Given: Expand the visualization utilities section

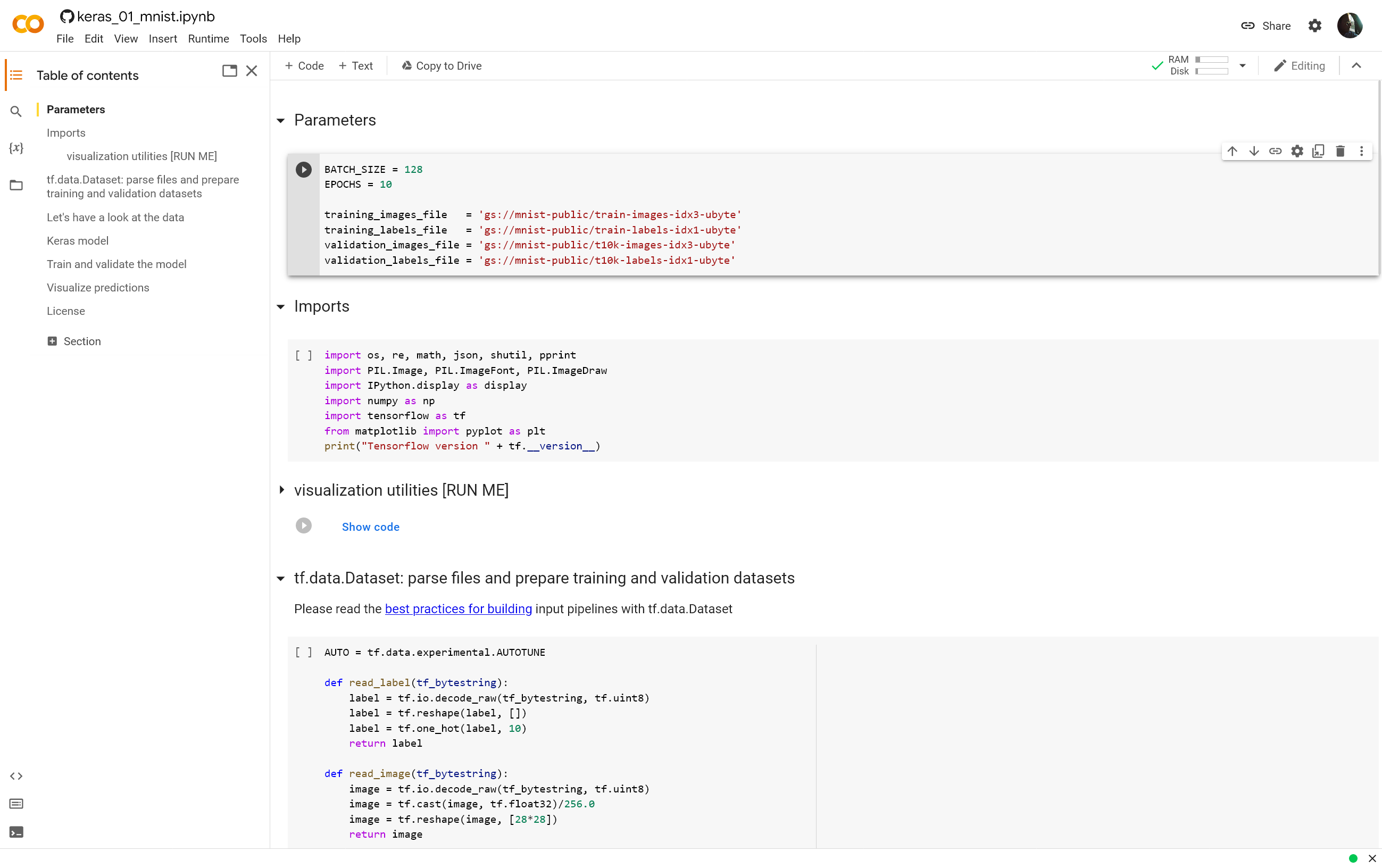Looking at the screenshot, I should tap(281, 490).
